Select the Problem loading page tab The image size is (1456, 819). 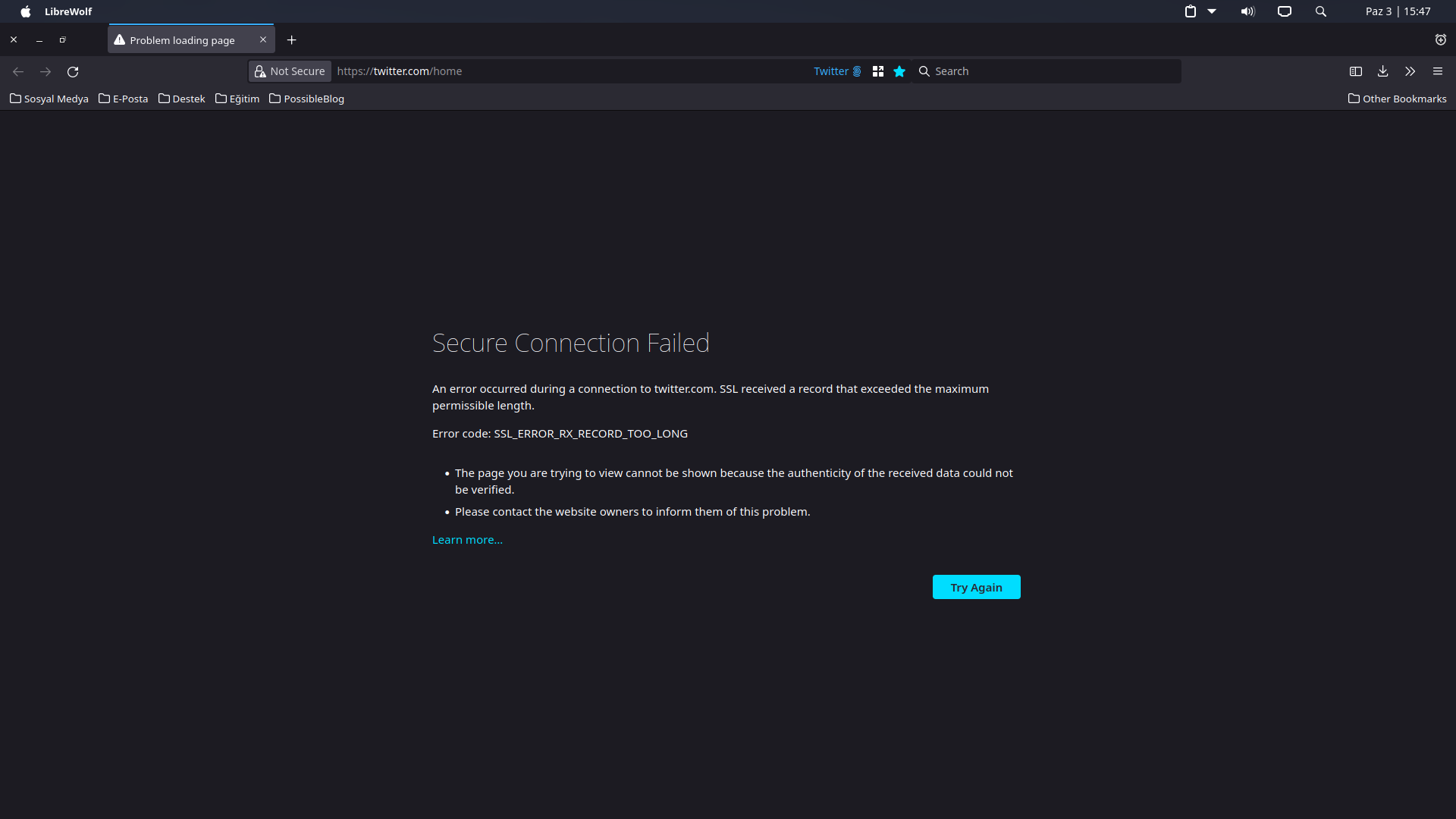(x=182, y=40)
